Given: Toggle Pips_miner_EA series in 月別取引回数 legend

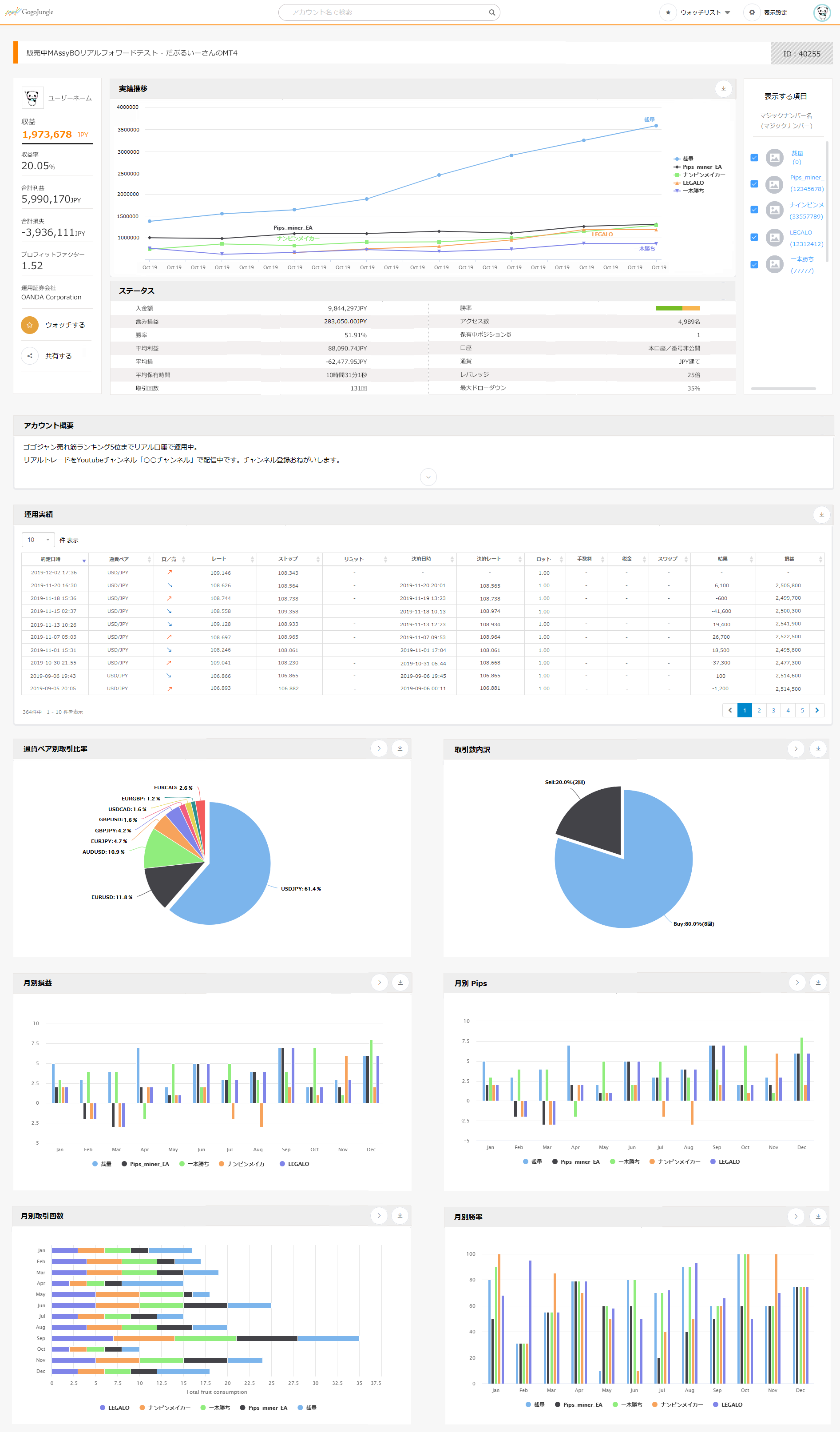Looking at the screenshot, I should (264, 1408).
